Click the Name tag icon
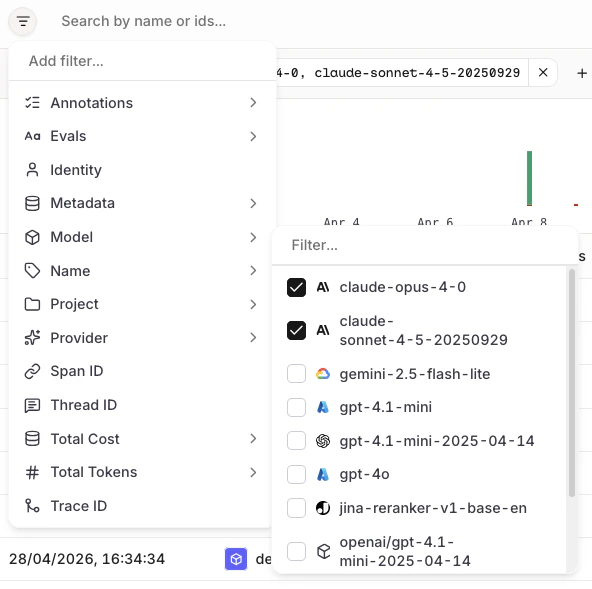 pyautogui.click(x=32, y=271)
